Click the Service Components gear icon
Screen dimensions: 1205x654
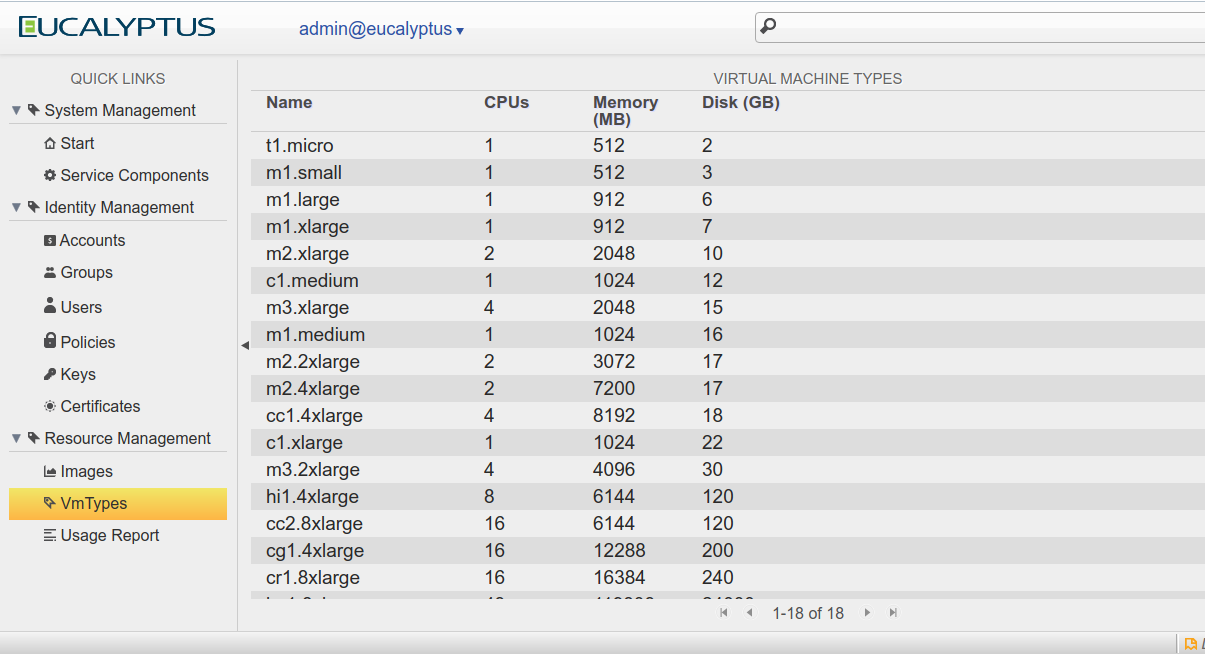tap(50, 176)
